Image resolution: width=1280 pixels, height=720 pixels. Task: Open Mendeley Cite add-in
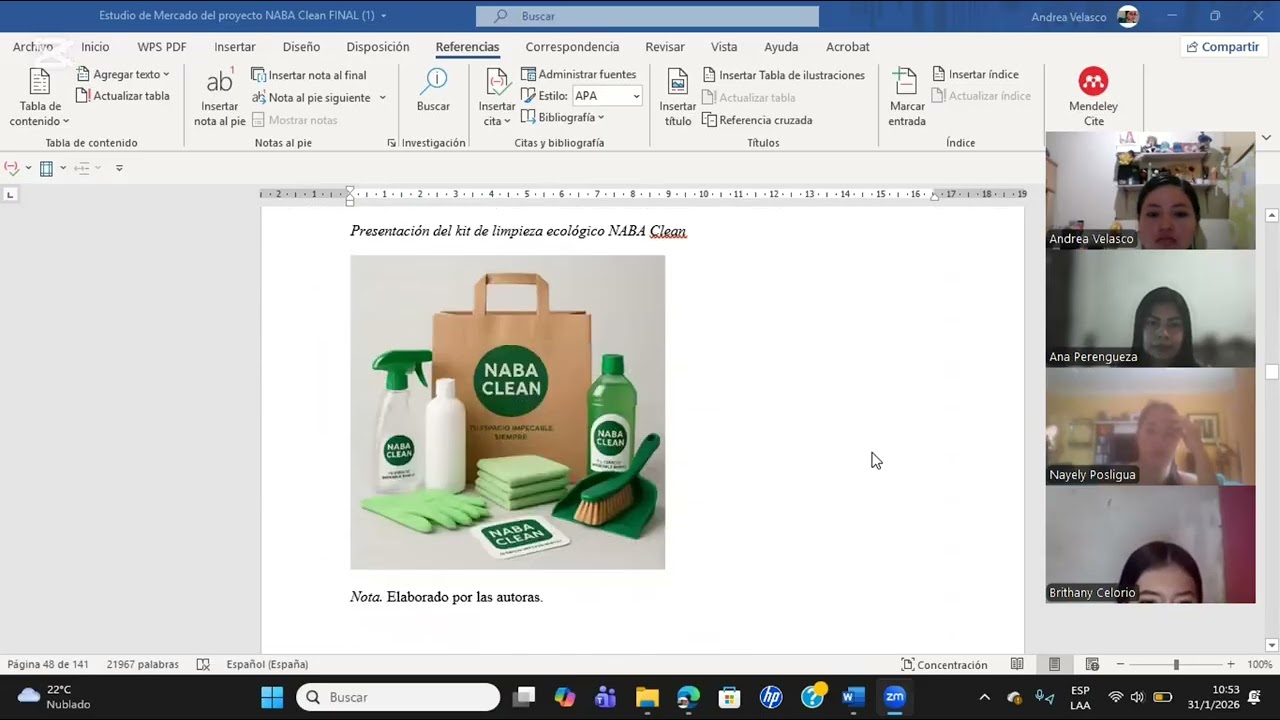[x=1093, y=98]
